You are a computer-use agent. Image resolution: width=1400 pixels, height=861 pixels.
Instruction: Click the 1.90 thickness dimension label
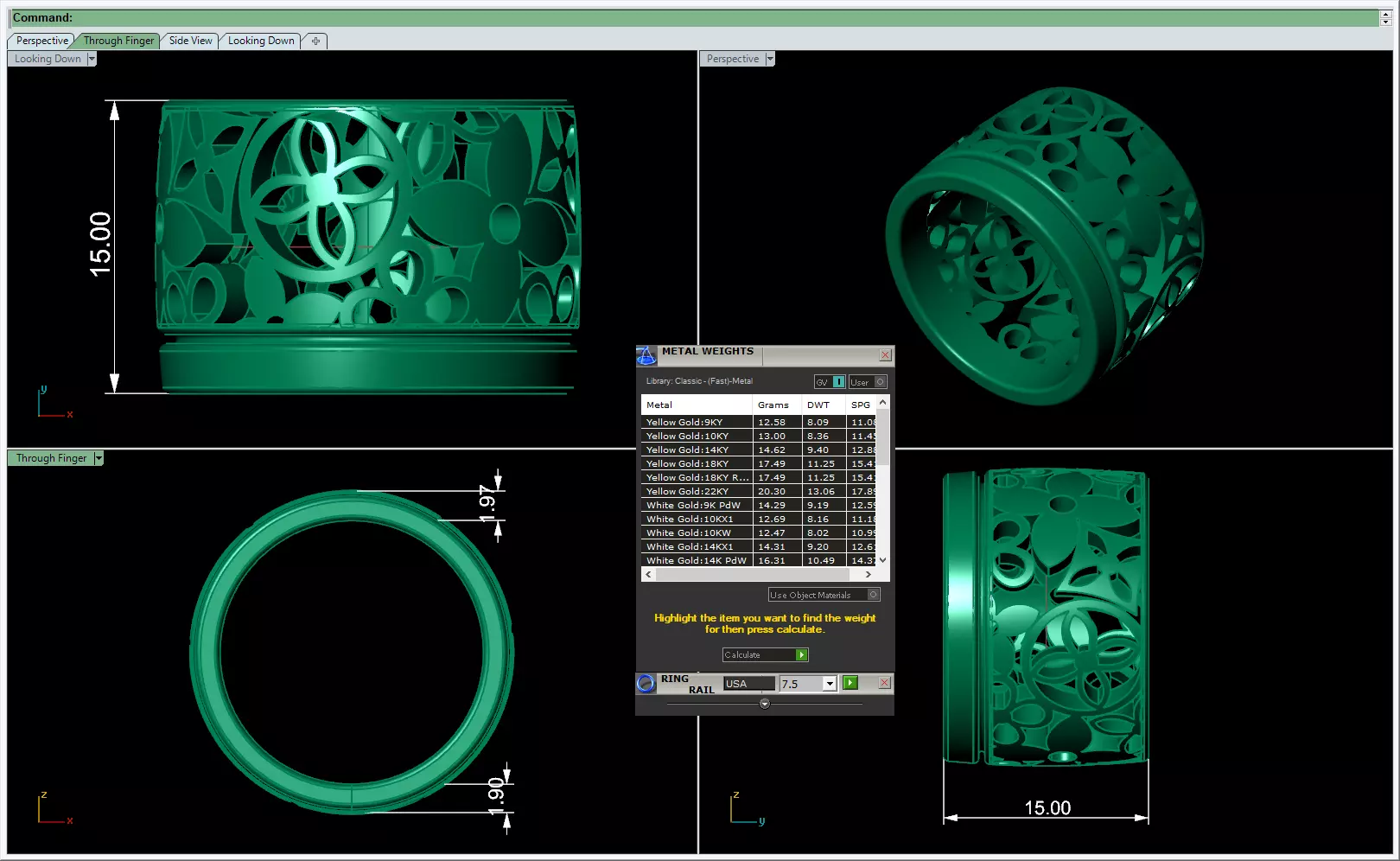[x=495, y=796]
